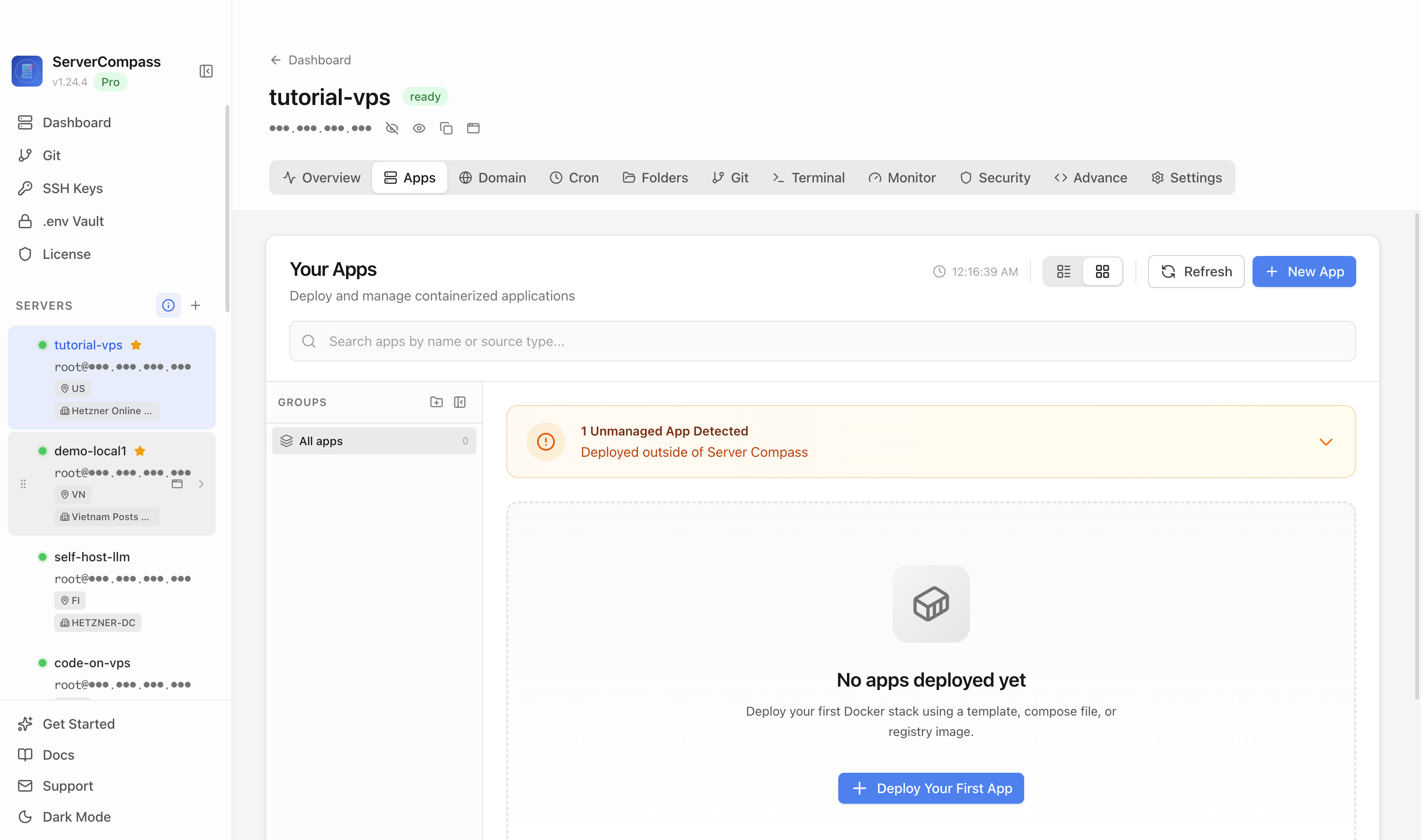Open demo-local1 in a new window icon
This screenshot has height=840, width=1421.
pos(177,484)
